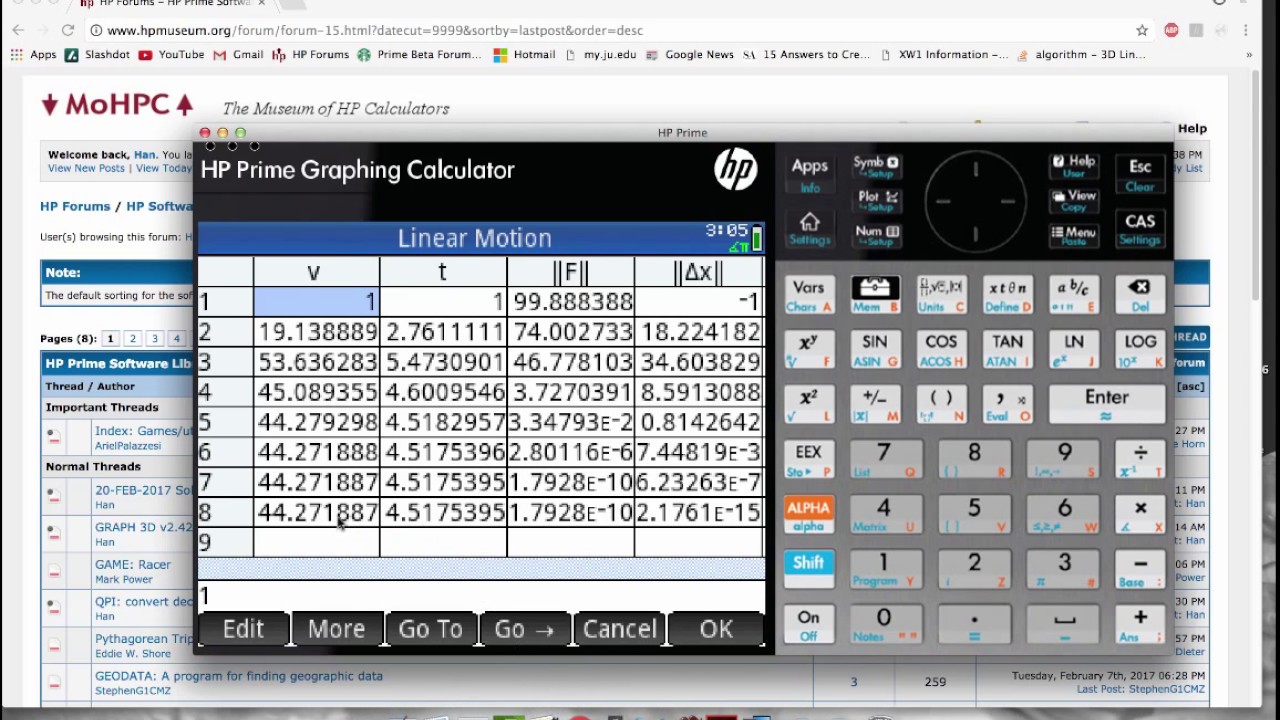Open the Google News bookmark
The height and width of the screenshot is (720, 1280).
pos(690,55)
